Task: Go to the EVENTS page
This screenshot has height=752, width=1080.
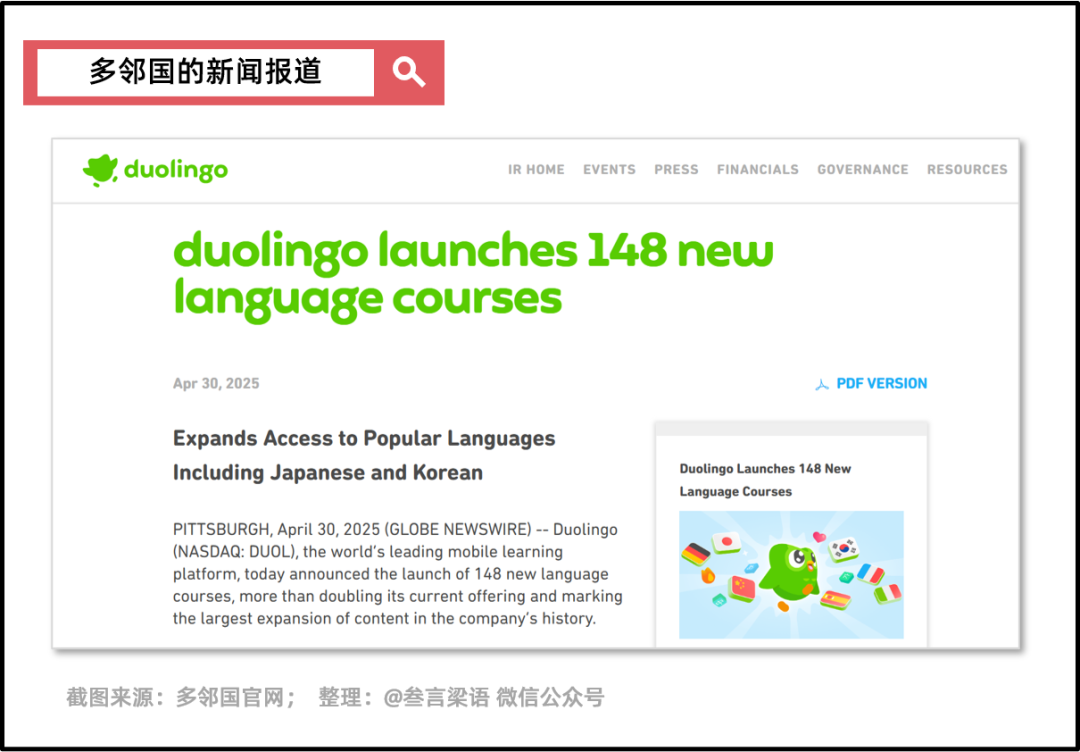Action: click(609, 169)
